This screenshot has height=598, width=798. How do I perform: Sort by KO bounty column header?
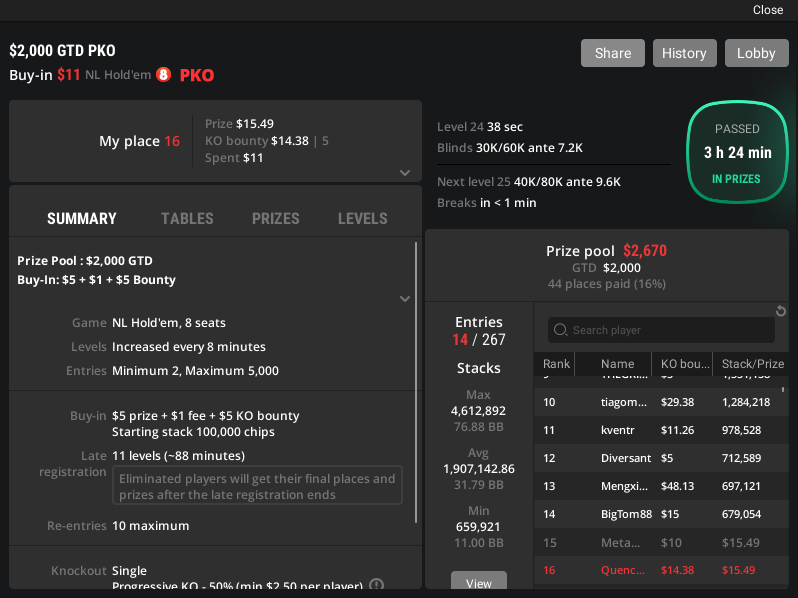pos(685,363)
